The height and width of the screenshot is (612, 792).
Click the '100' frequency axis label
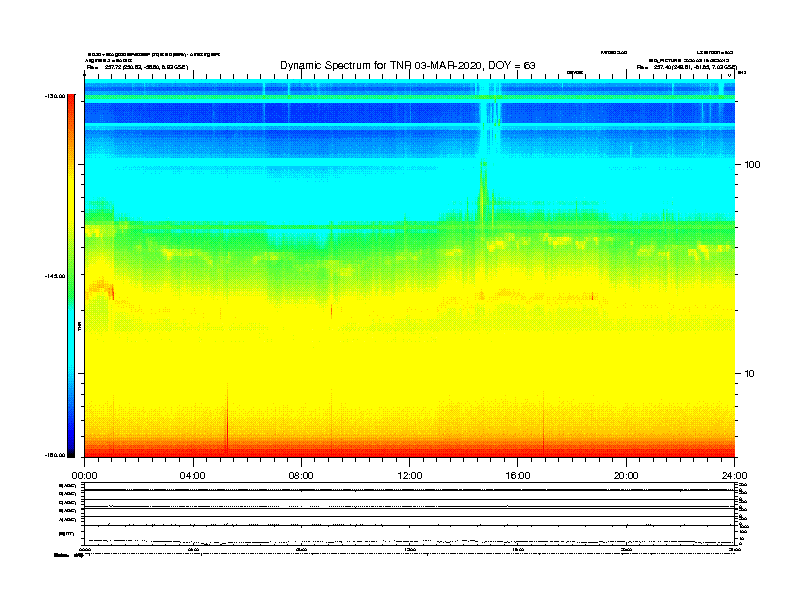coord(752,165)
